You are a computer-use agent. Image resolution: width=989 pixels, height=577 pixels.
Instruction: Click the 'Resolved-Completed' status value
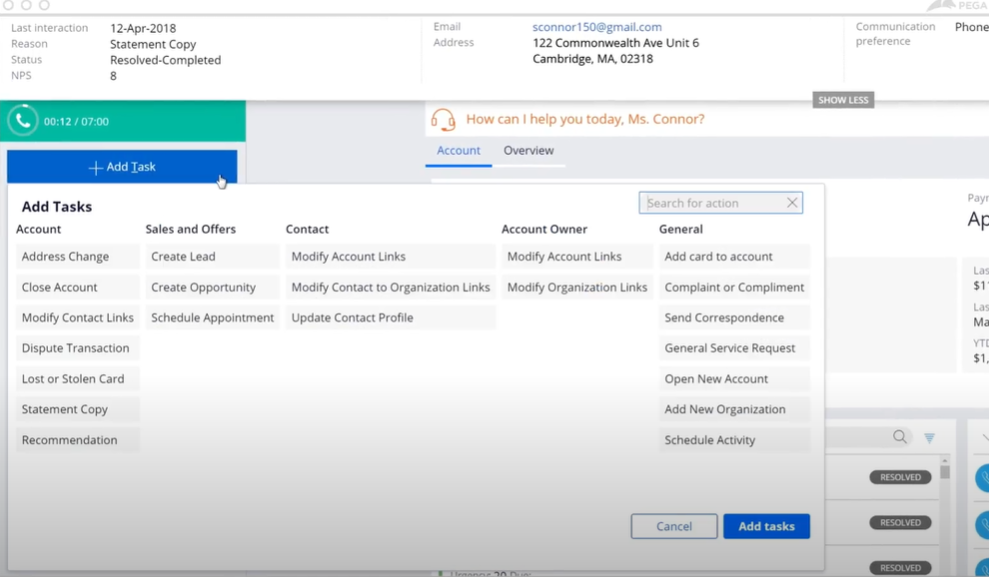pos(165,60)
